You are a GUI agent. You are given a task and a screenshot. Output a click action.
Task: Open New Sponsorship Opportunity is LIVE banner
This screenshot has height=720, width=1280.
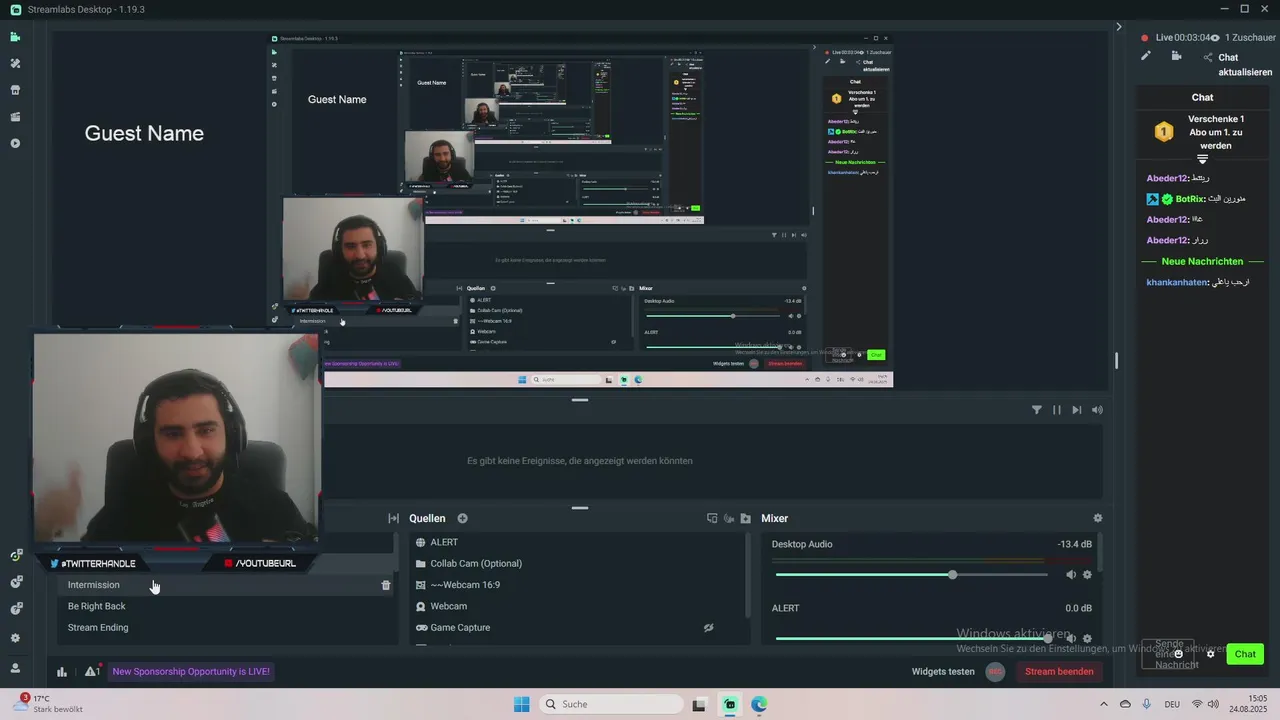[x=191, y=672]
